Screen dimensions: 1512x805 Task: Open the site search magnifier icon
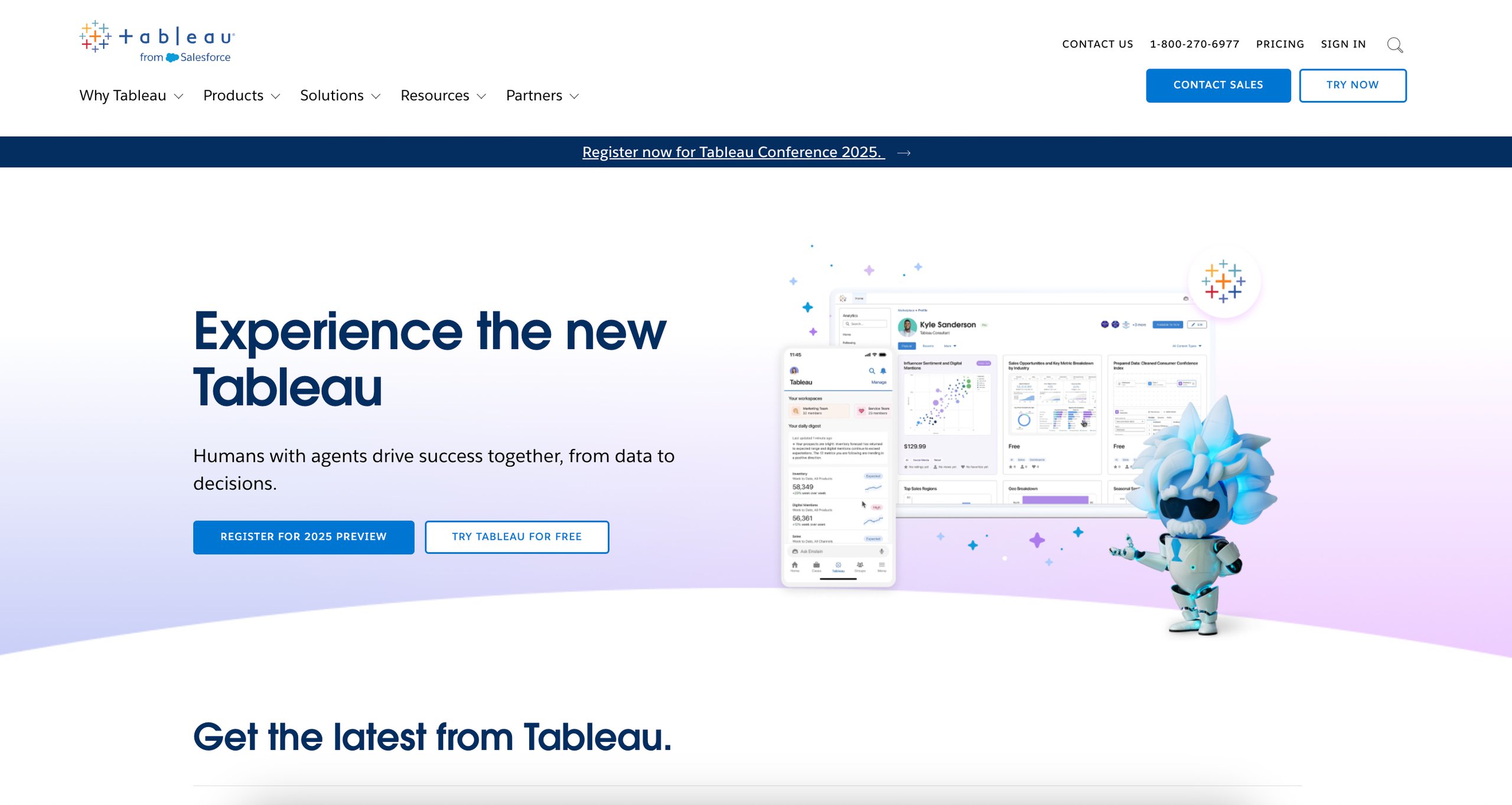coord(1396,44)
